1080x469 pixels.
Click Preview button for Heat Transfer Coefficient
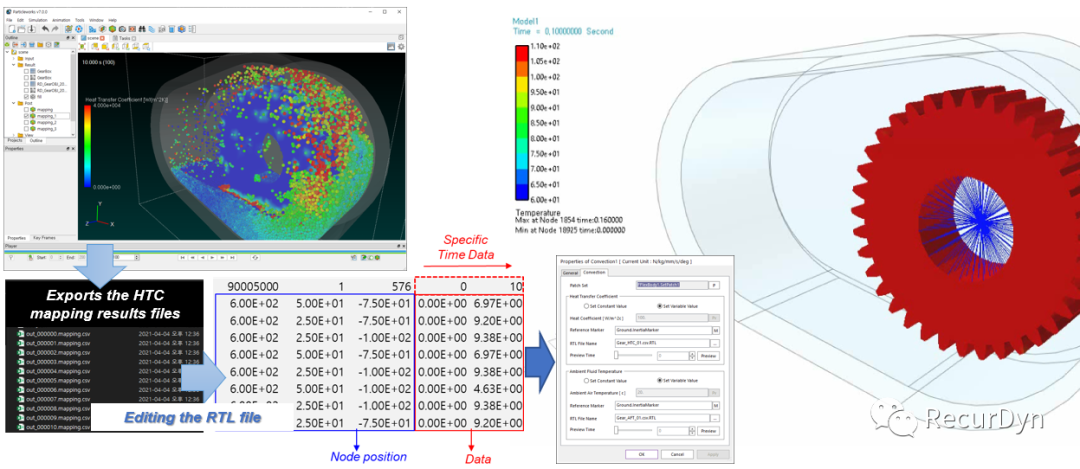708,355
